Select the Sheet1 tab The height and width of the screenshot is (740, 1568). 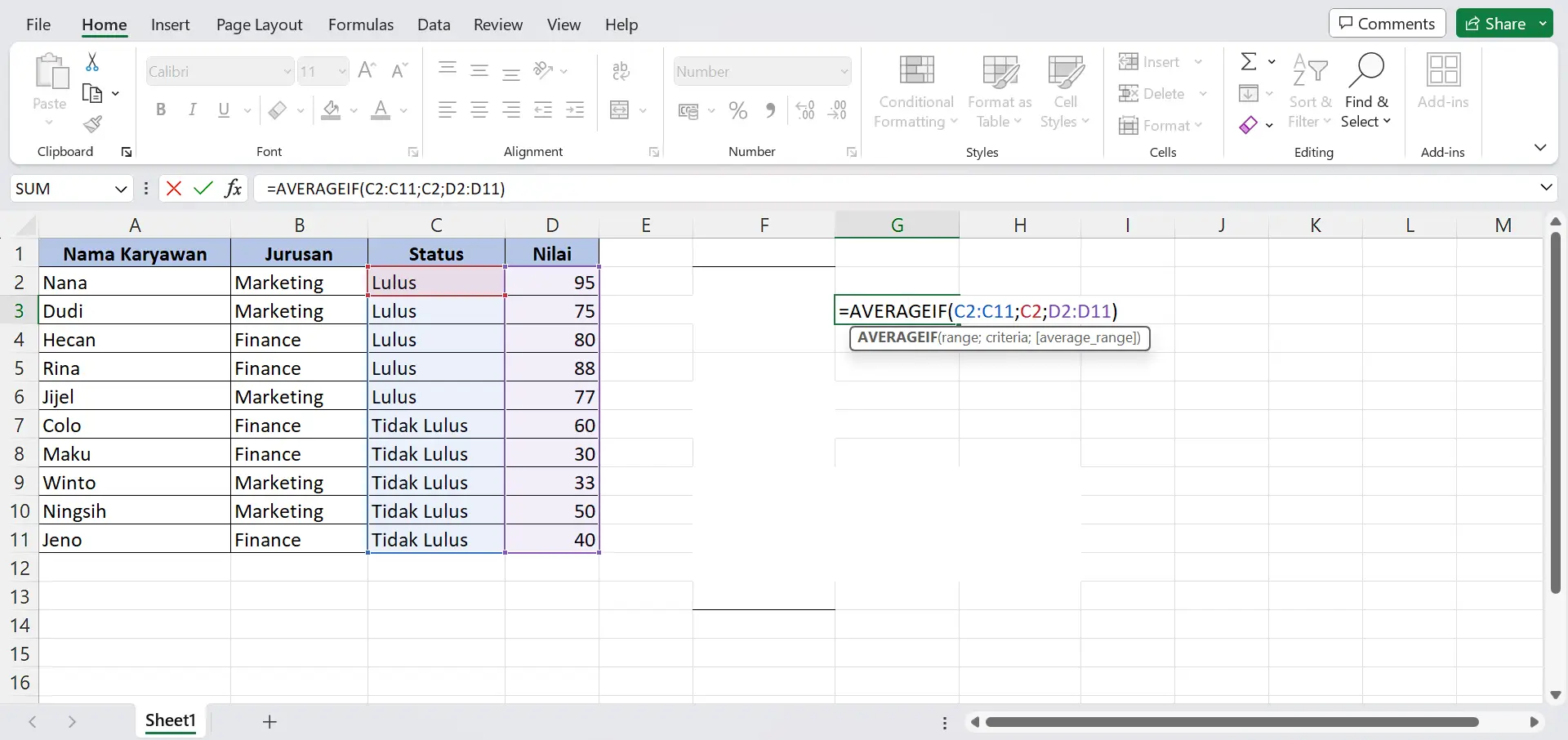pos(171,720)
